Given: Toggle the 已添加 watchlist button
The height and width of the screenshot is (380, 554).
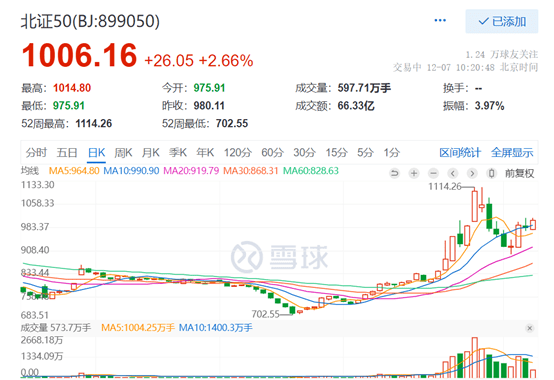Looking at the screenshot, I should click(502, 22).
